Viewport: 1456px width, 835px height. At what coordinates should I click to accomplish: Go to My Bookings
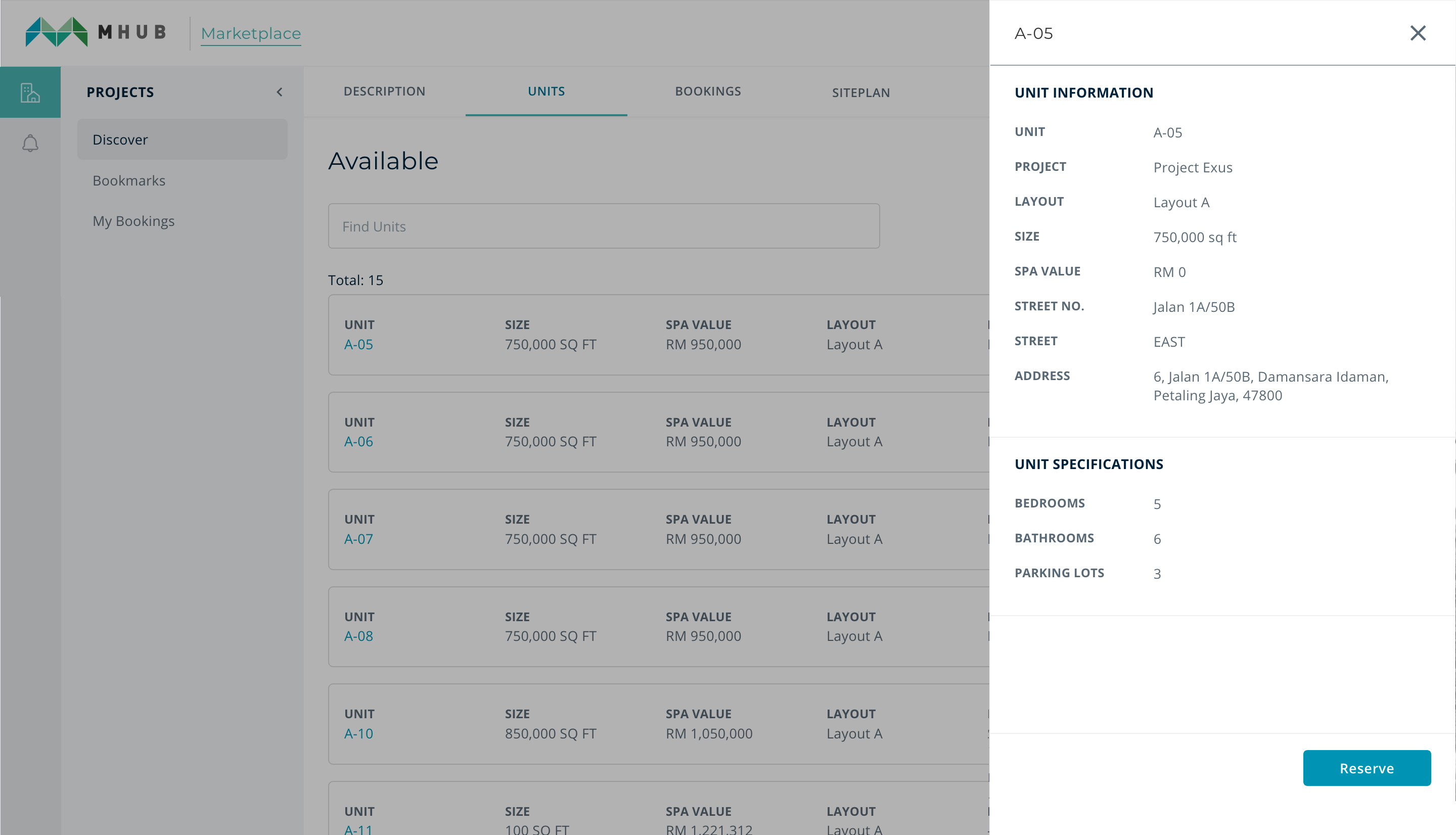pos(133,221)
